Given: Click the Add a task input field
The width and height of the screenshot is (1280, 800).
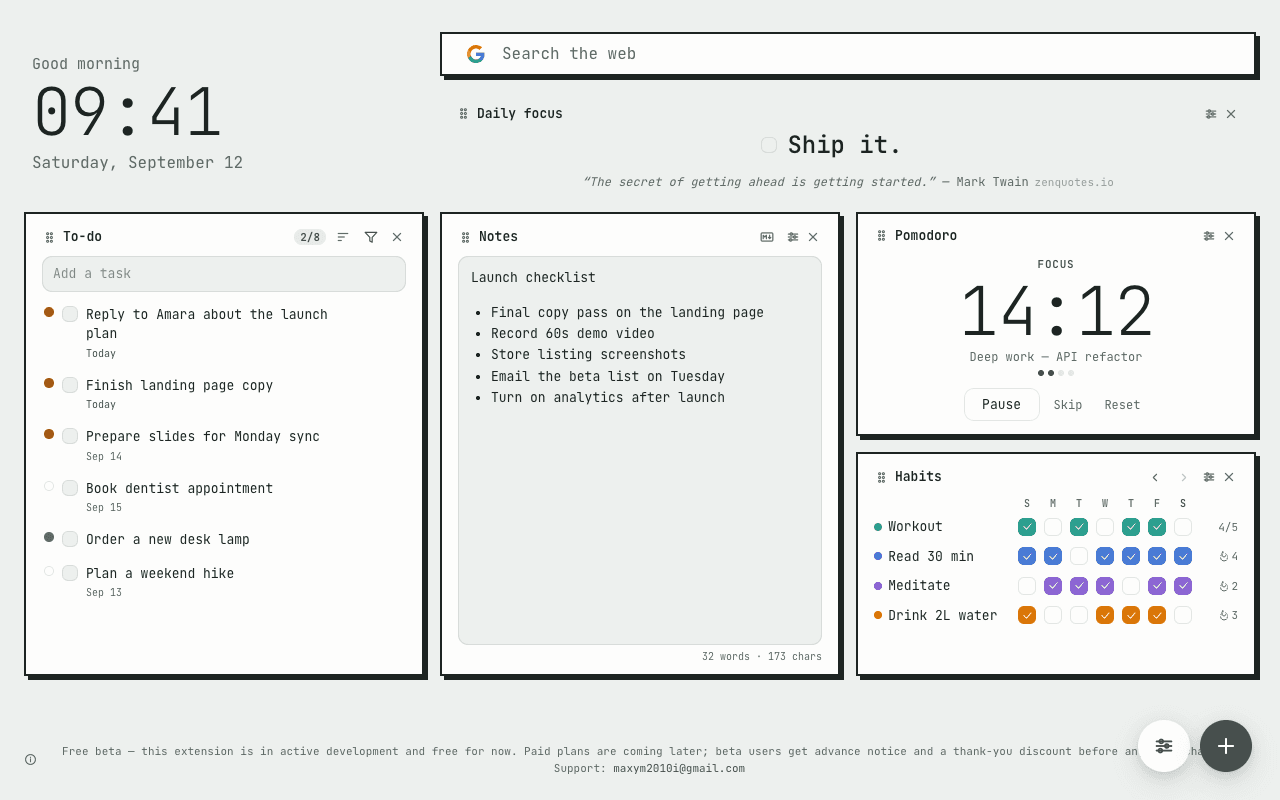Looking at the screenshot, I should 224,274.
